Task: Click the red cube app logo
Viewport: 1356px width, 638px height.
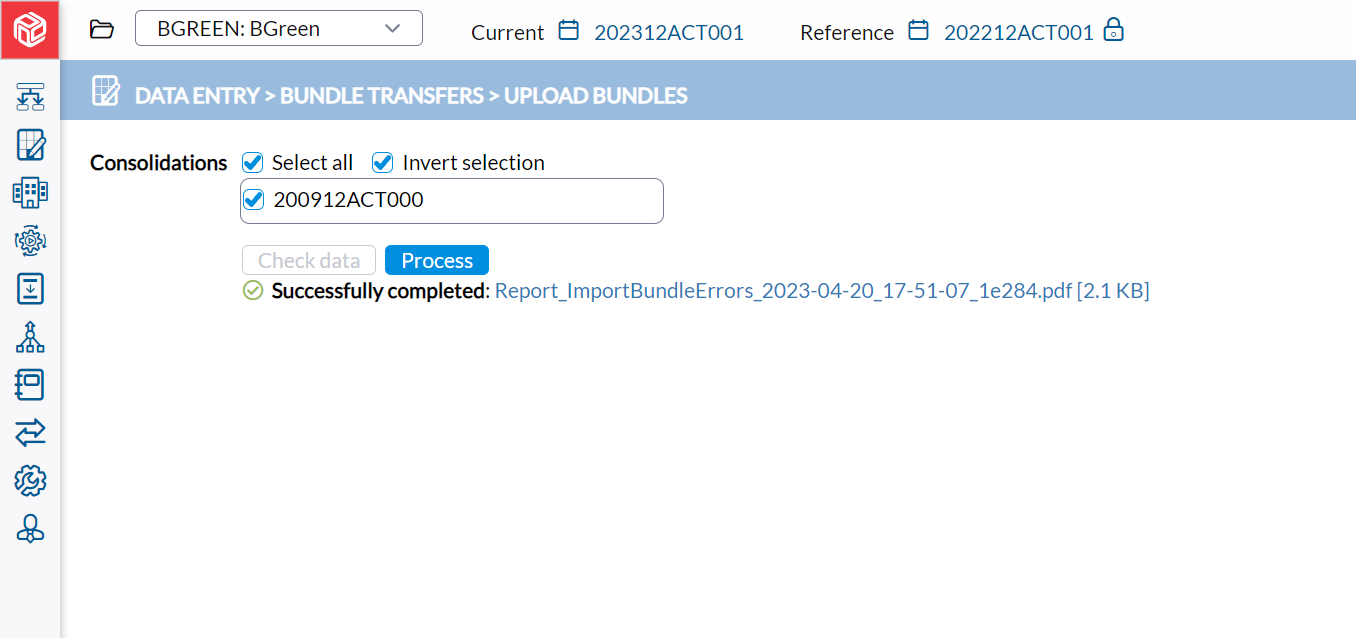Action: coord(30,30)
